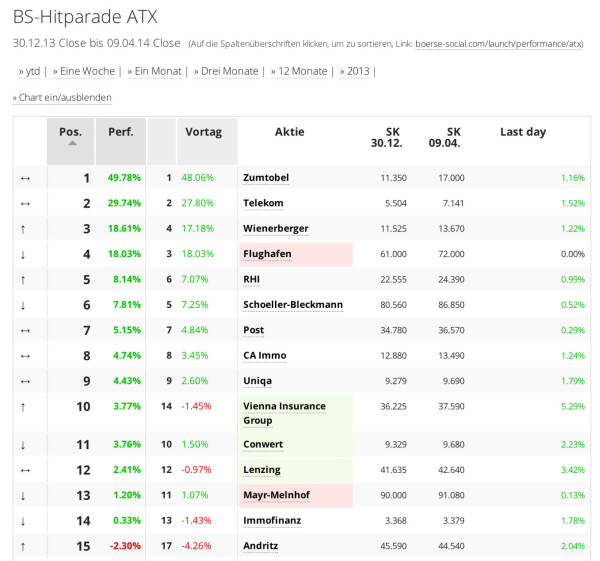This screenshot has height=561, width=600.
Task: Sort table by Perf. column
Action: [121, 132]
